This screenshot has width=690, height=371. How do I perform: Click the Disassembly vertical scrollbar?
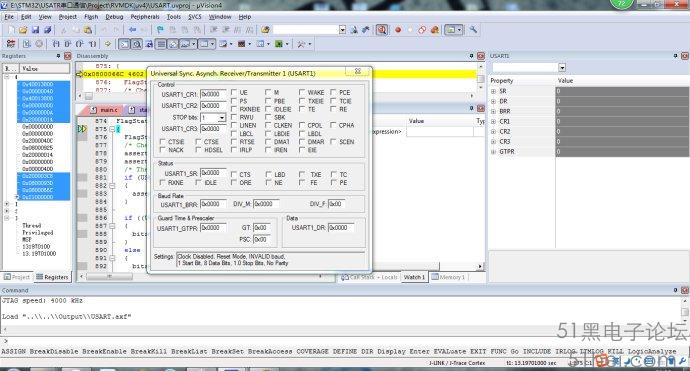481,78
